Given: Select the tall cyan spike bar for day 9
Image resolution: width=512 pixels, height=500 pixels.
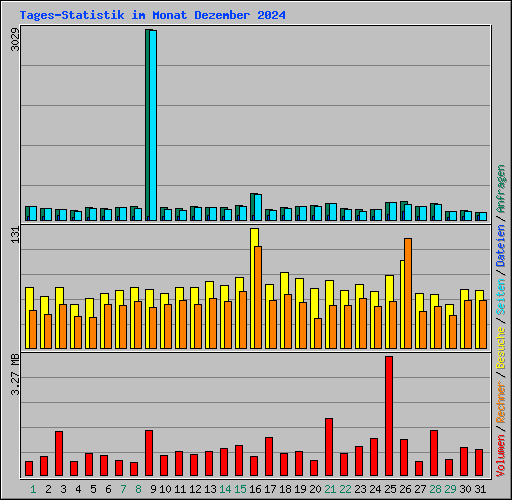Looking at the screenshot, I should pos(153,126).
